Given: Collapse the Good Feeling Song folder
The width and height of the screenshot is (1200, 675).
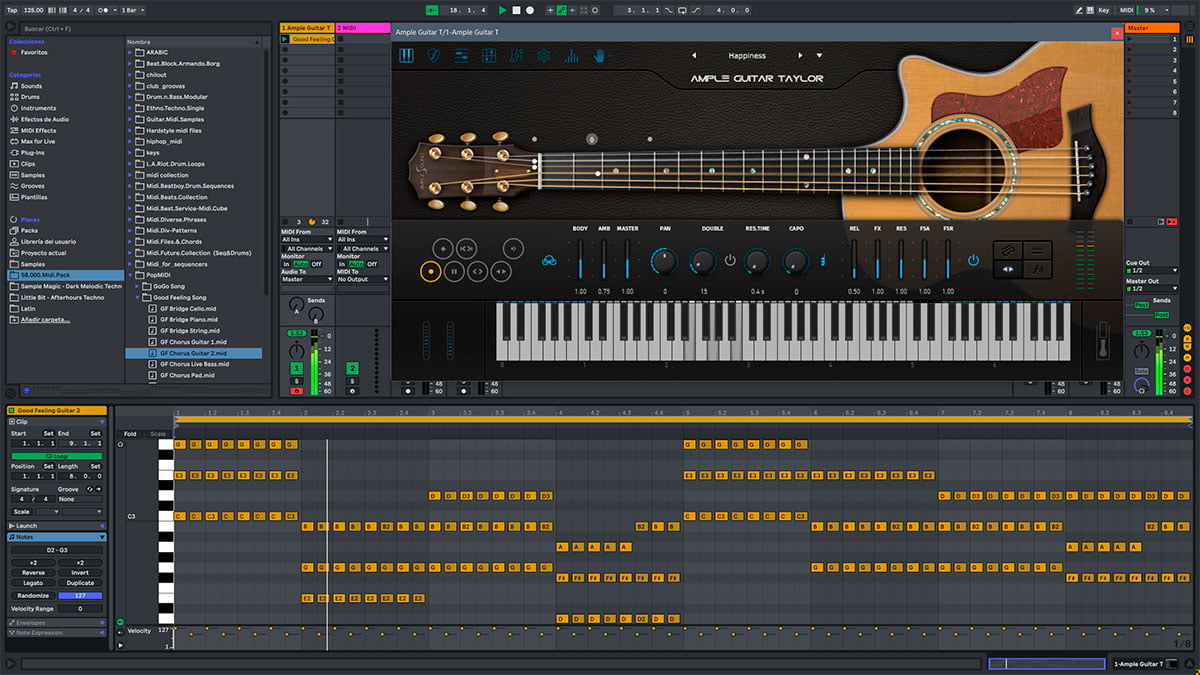Looking at the screenshot, I should (x=138, y=297).
